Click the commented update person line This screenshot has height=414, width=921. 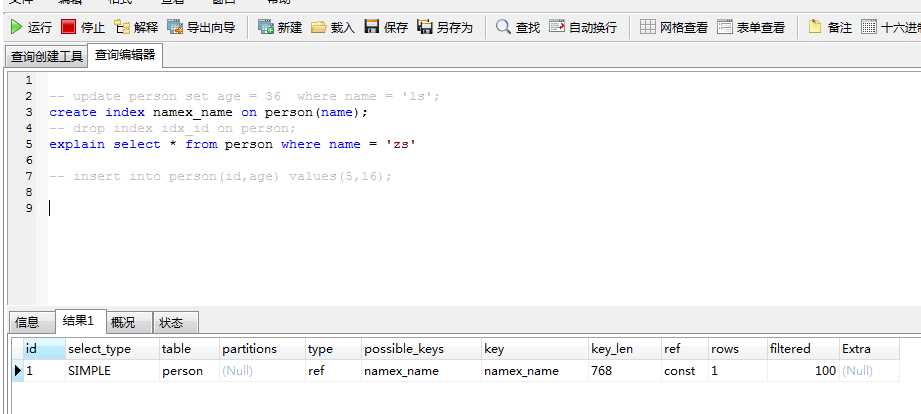coord(244,96)
